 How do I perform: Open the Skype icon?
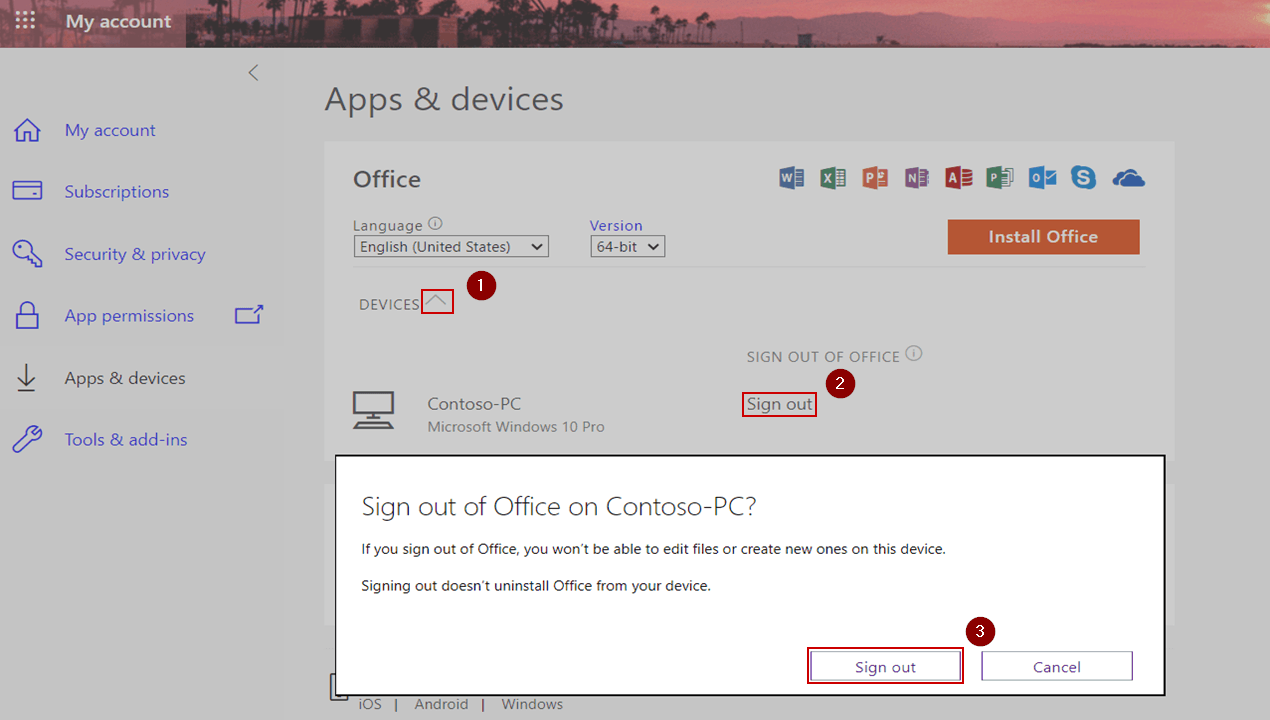(x=1083, y=177)
